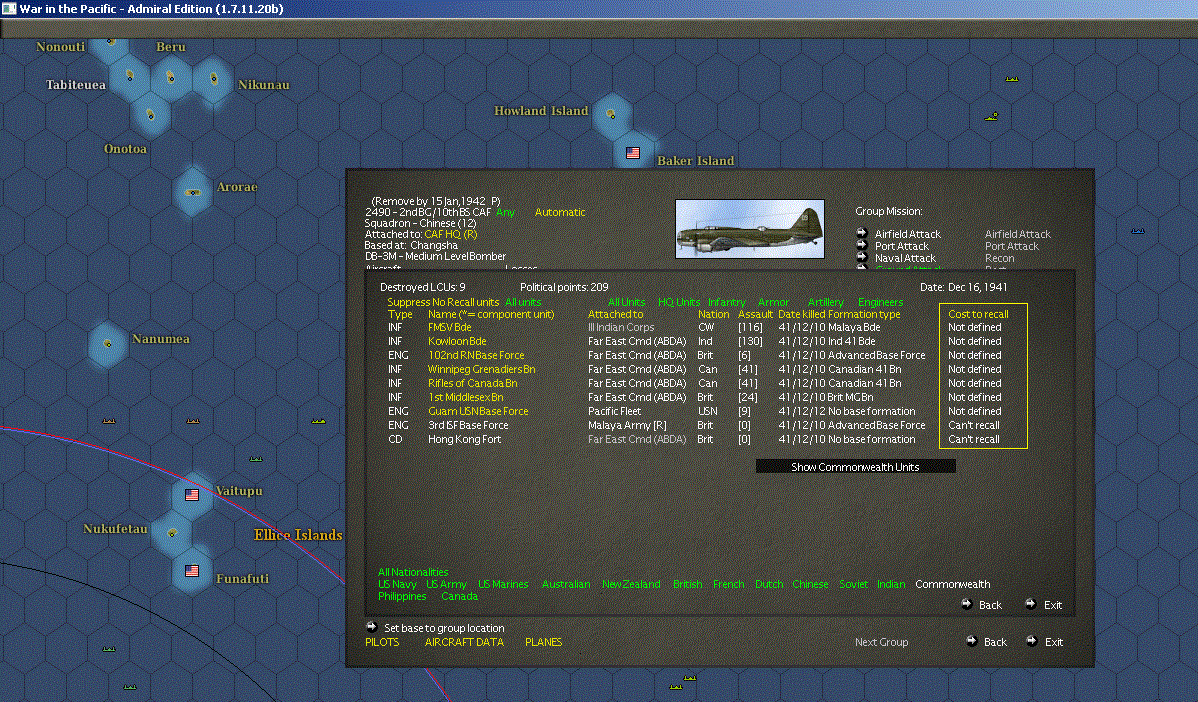This screenshot has height=702, width=1198.
Task: Open CAF HQ (R) attachment link
Action: [451, 235]
